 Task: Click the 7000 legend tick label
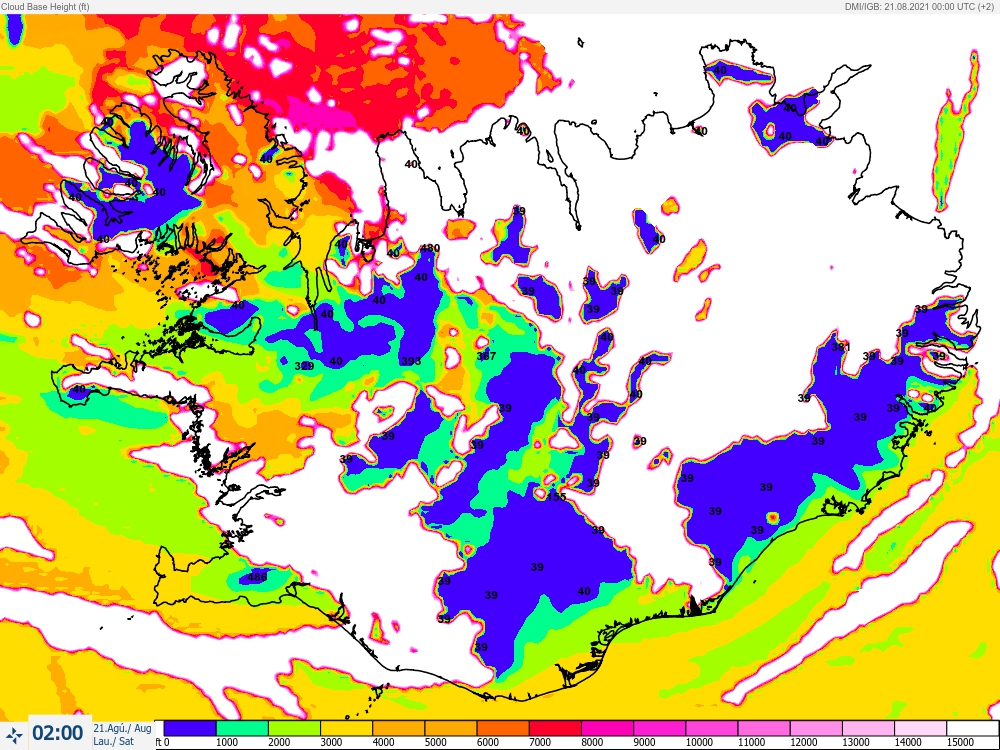(x=541, y=742)
